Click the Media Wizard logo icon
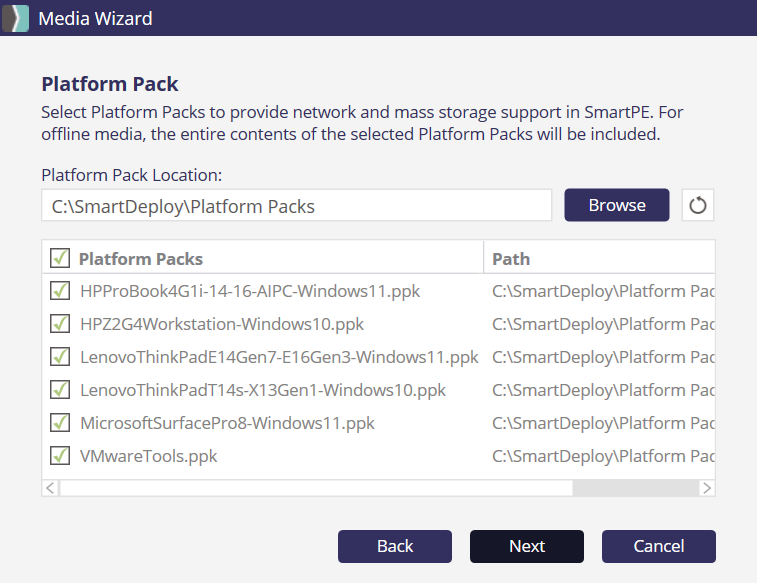The image size is (757, 583). [15, 18]
